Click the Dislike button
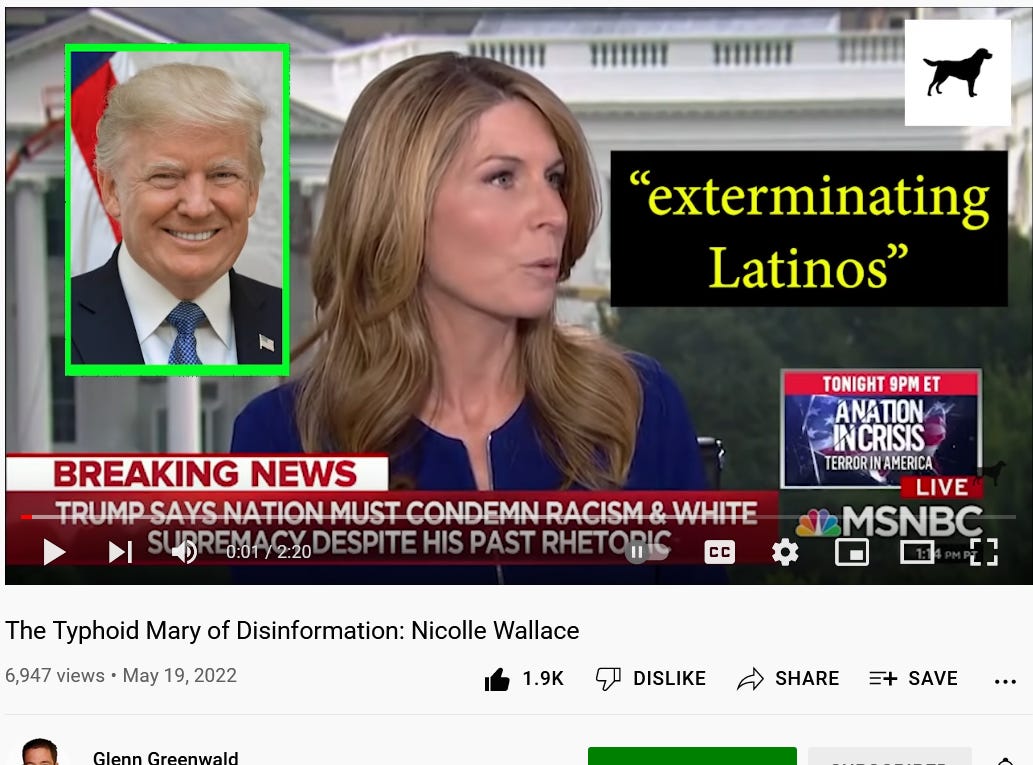 pyautogui.click(x=650, y=679)
